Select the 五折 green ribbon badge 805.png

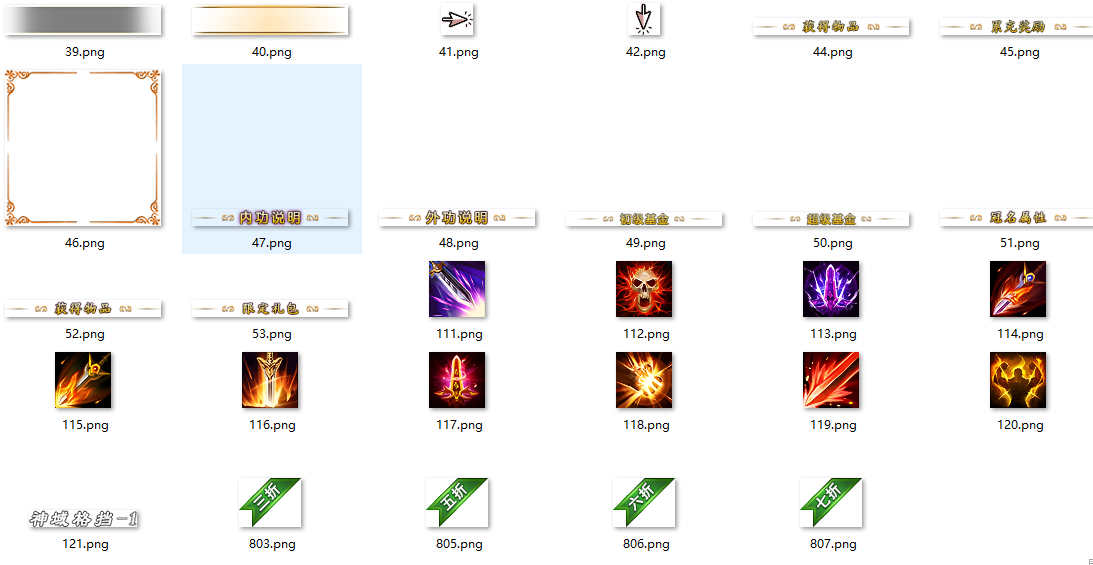click(457, 502)
